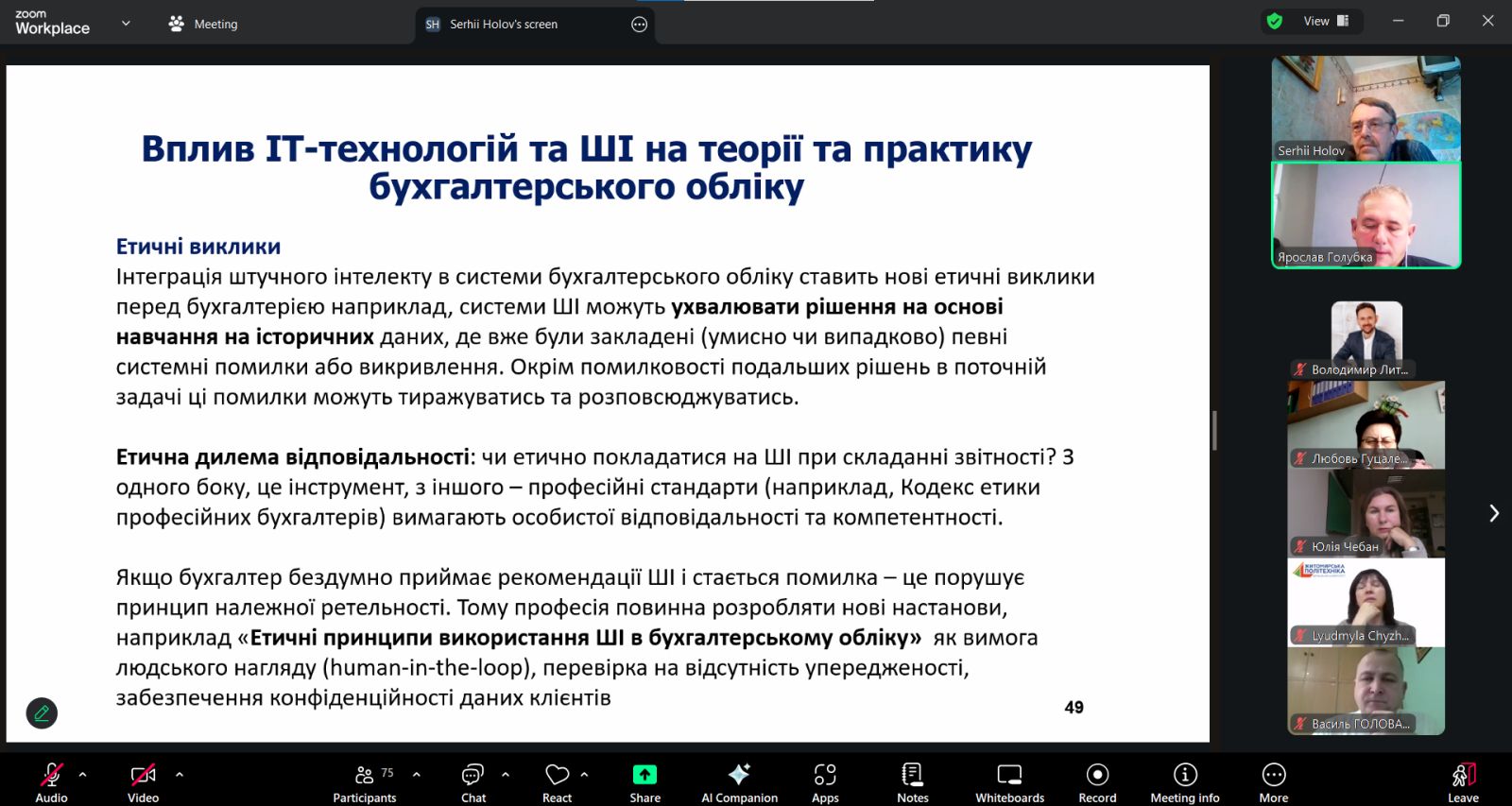The width and height of the screenshot is (1512, 806).
Task: Open the Participants panel
Action: 365,782
